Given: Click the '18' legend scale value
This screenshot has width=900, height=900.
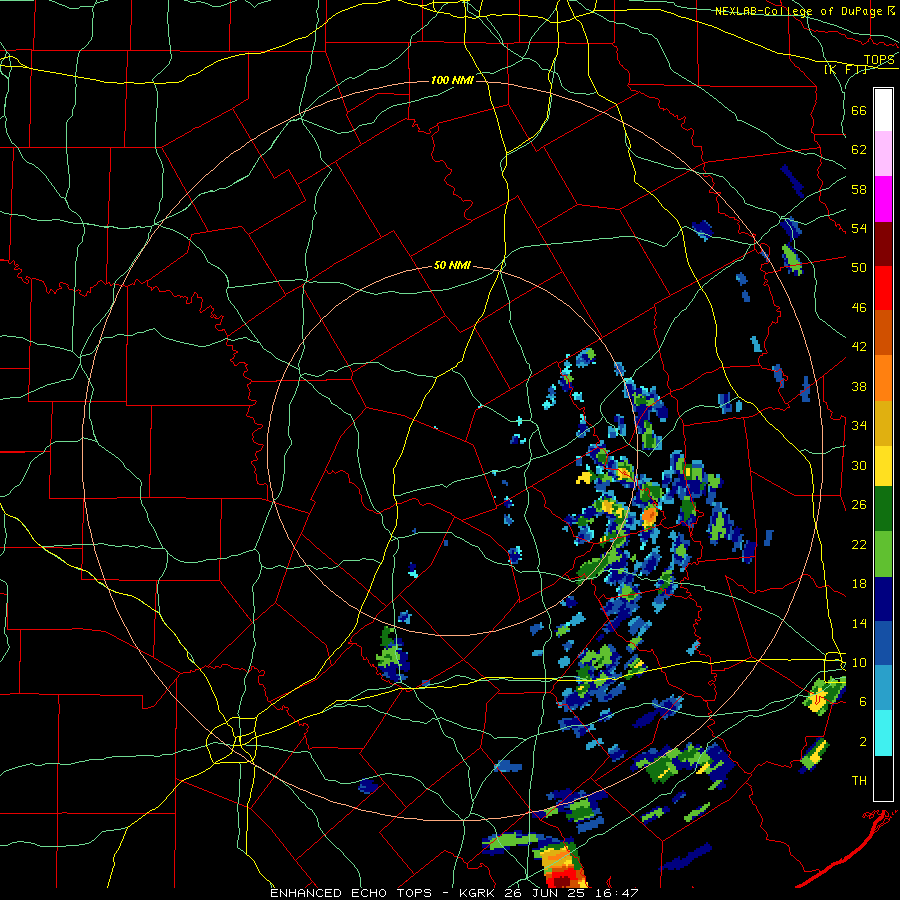Looking at the screenshot, I should tap(859, 584).
